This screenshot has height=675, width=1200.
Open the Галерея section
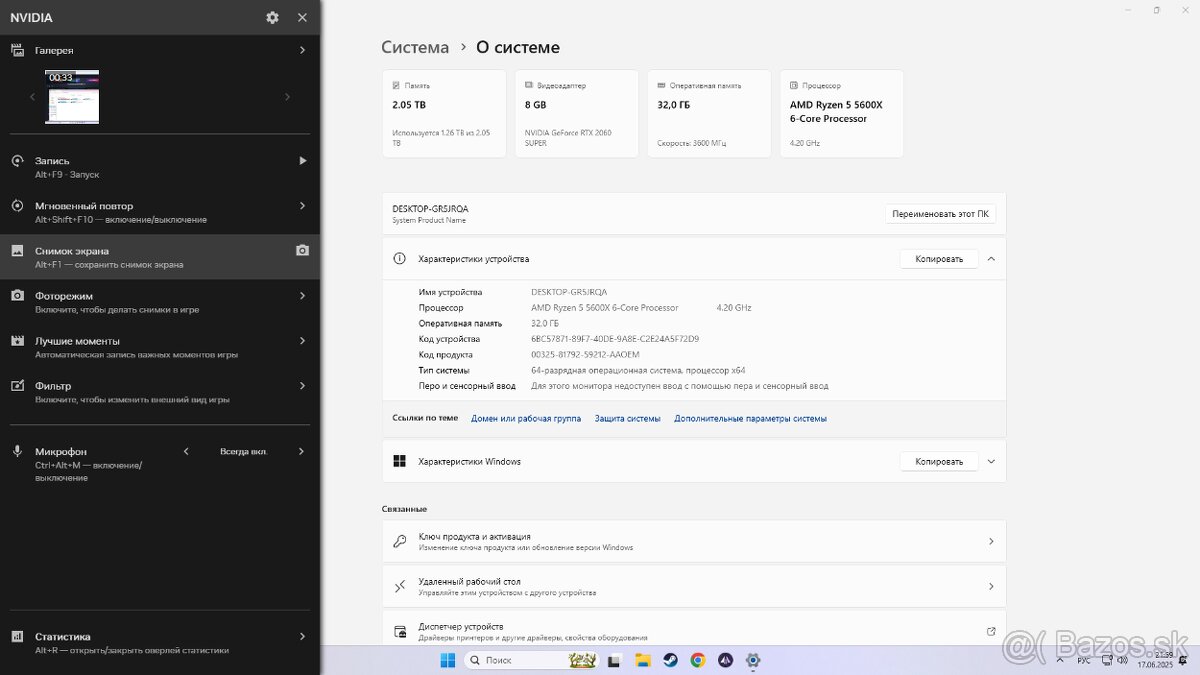click(160, 50)
